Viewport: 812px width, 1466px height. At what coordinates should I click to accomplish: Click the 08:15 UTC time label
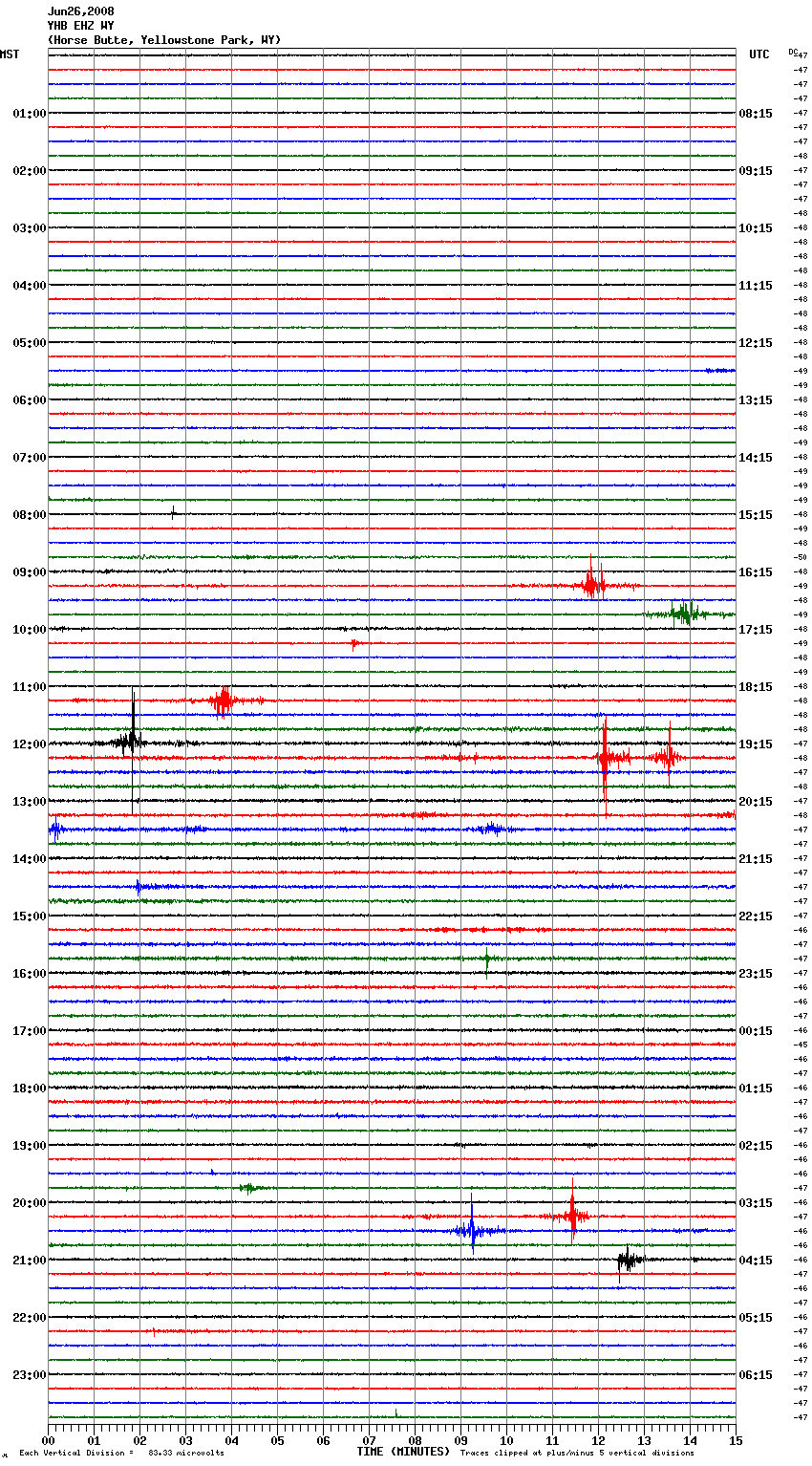[756, 114]
